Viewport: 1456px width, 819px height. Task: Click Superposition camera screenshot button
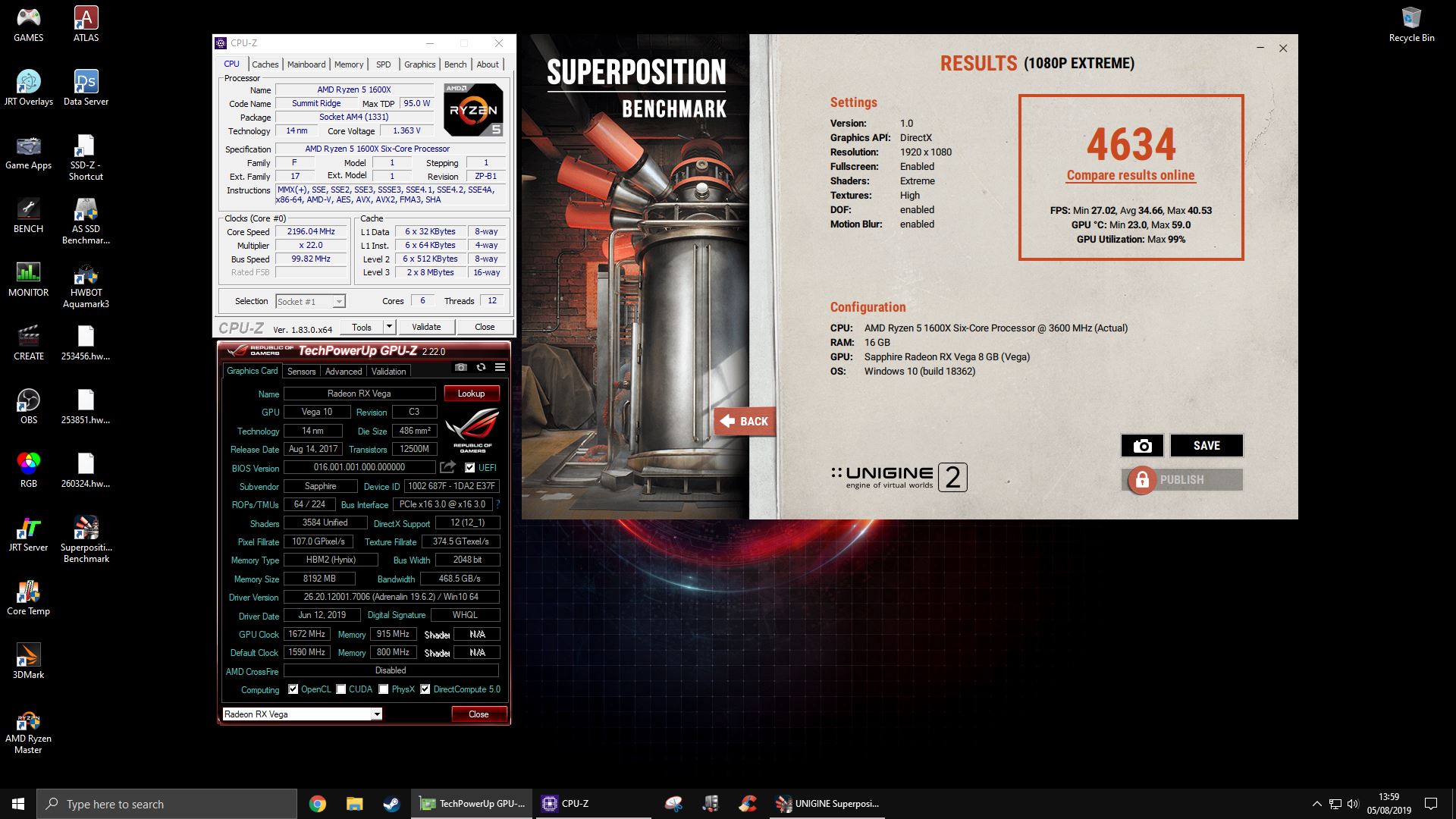1142,446
